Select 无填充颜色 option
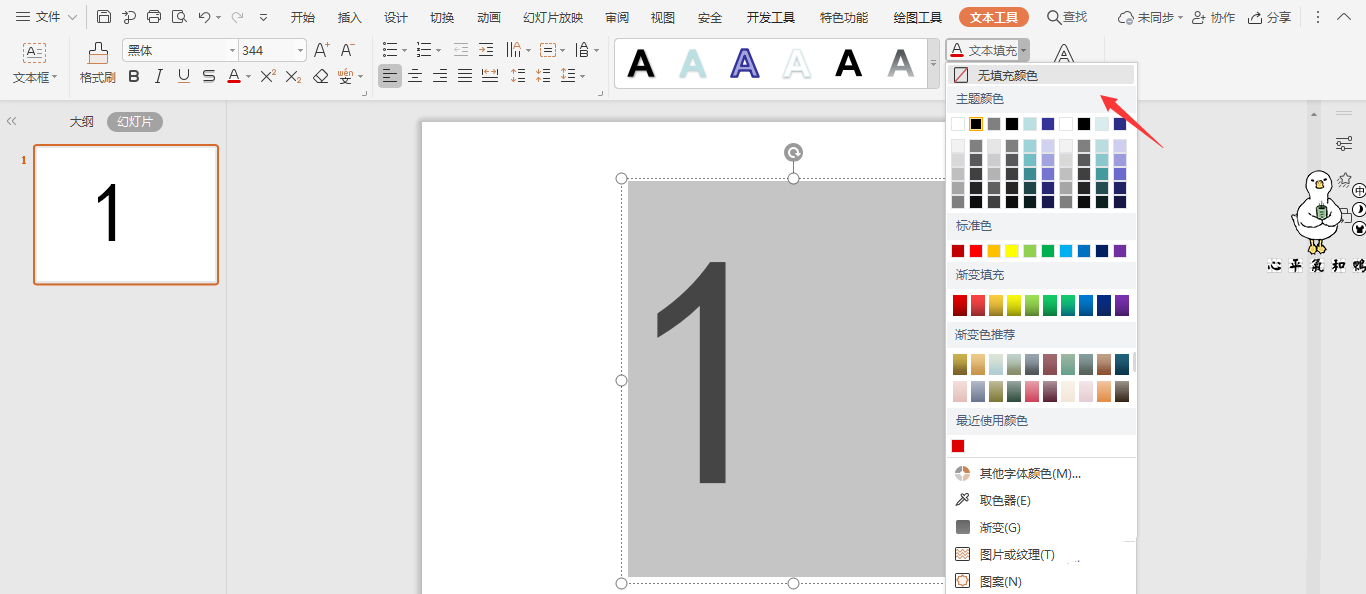1366x594 pixels. pos(1041,75)
